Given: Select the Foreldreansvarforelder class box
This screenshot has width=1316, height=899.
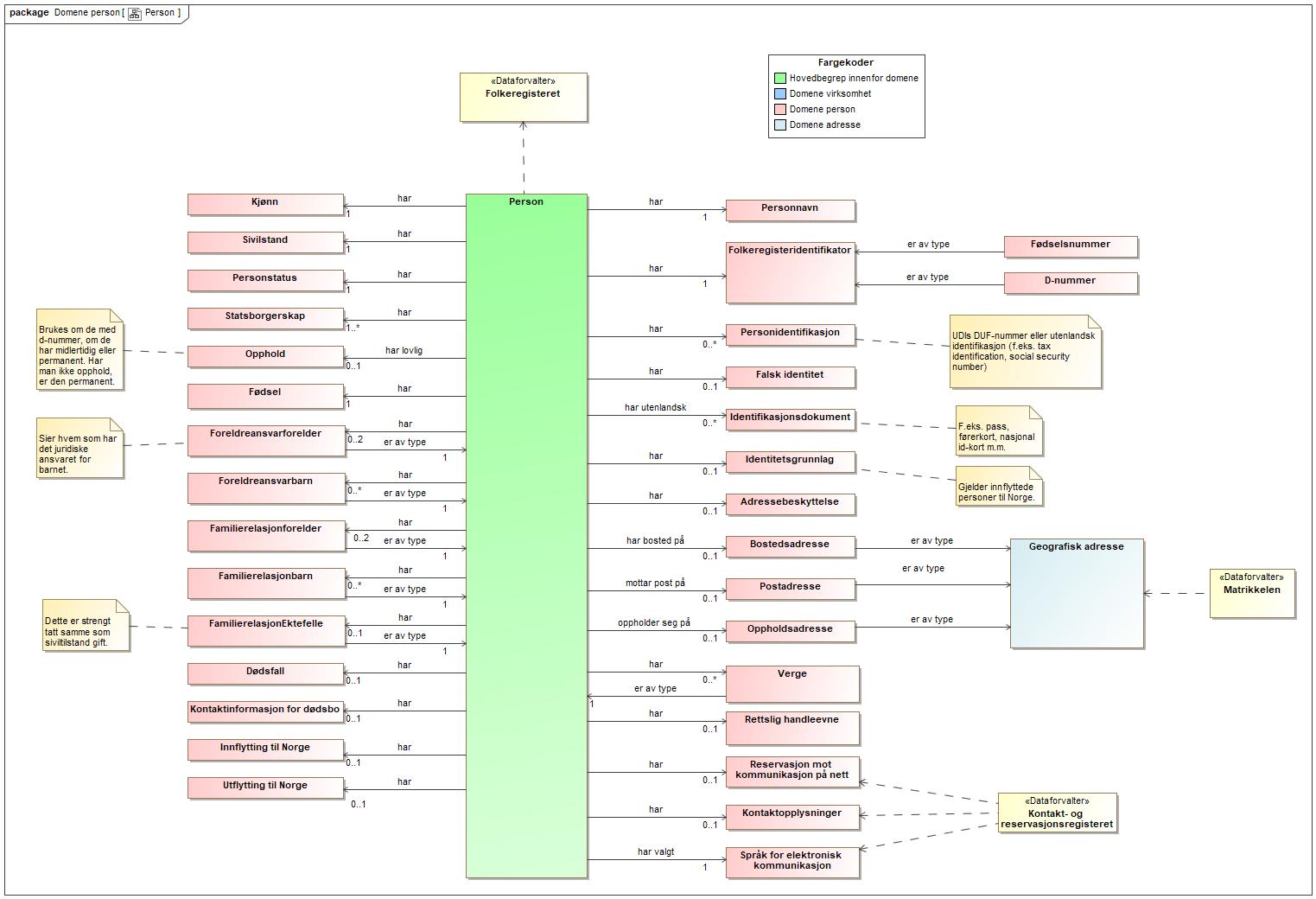Looking at the screenshot, I should click(x=265, y=439).
